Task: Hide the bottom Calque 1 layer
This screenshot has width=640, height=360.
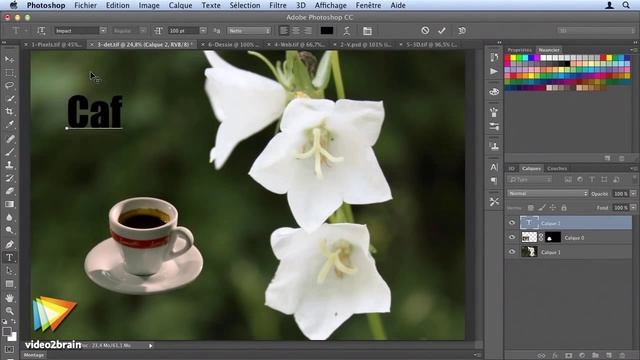Action: (512, 252)
